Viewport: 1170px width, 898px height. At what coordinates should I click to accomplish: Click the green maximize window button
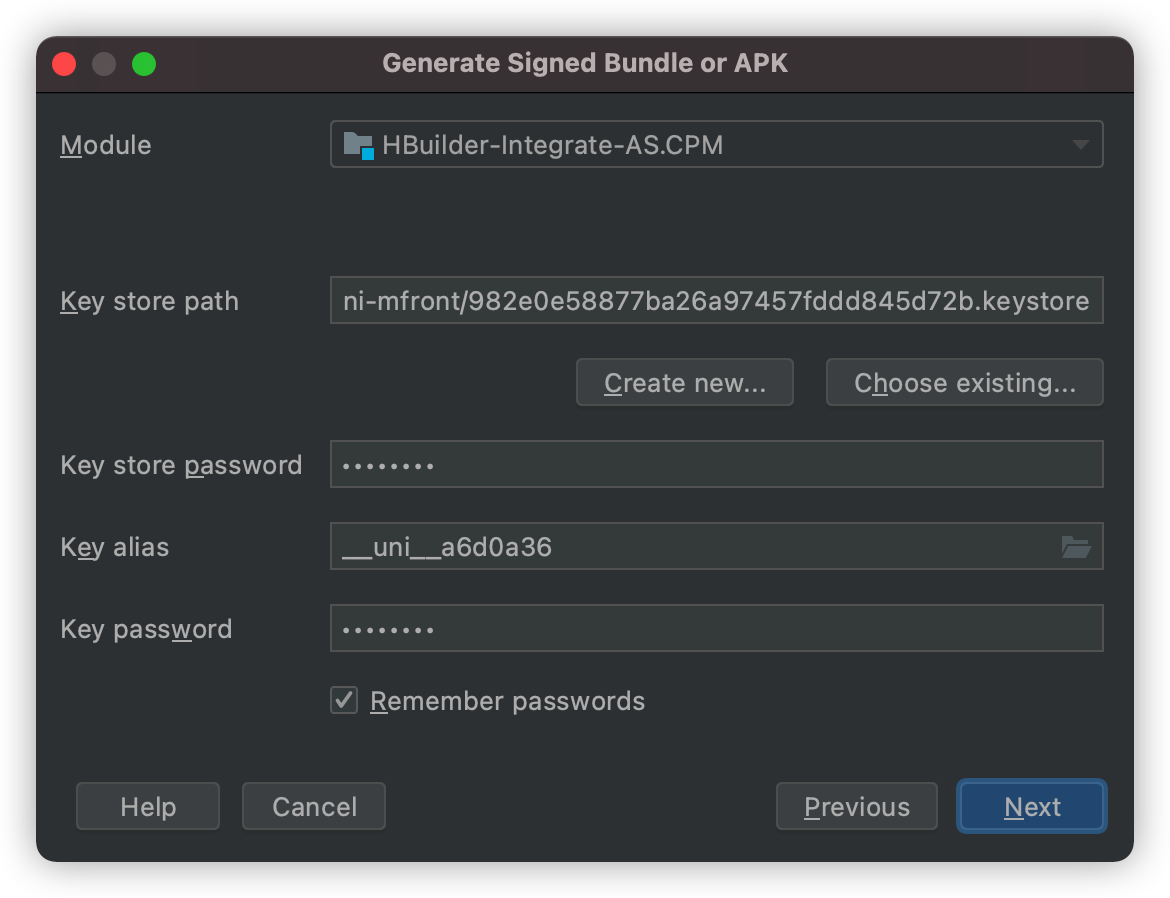tap(144, 64)
